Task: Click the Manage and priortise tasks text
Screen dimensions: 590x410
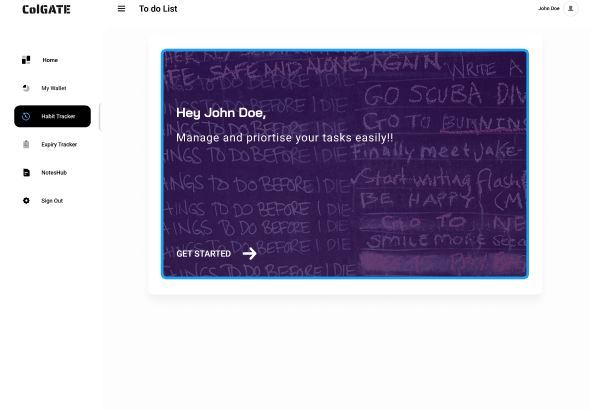Action: 284,138
